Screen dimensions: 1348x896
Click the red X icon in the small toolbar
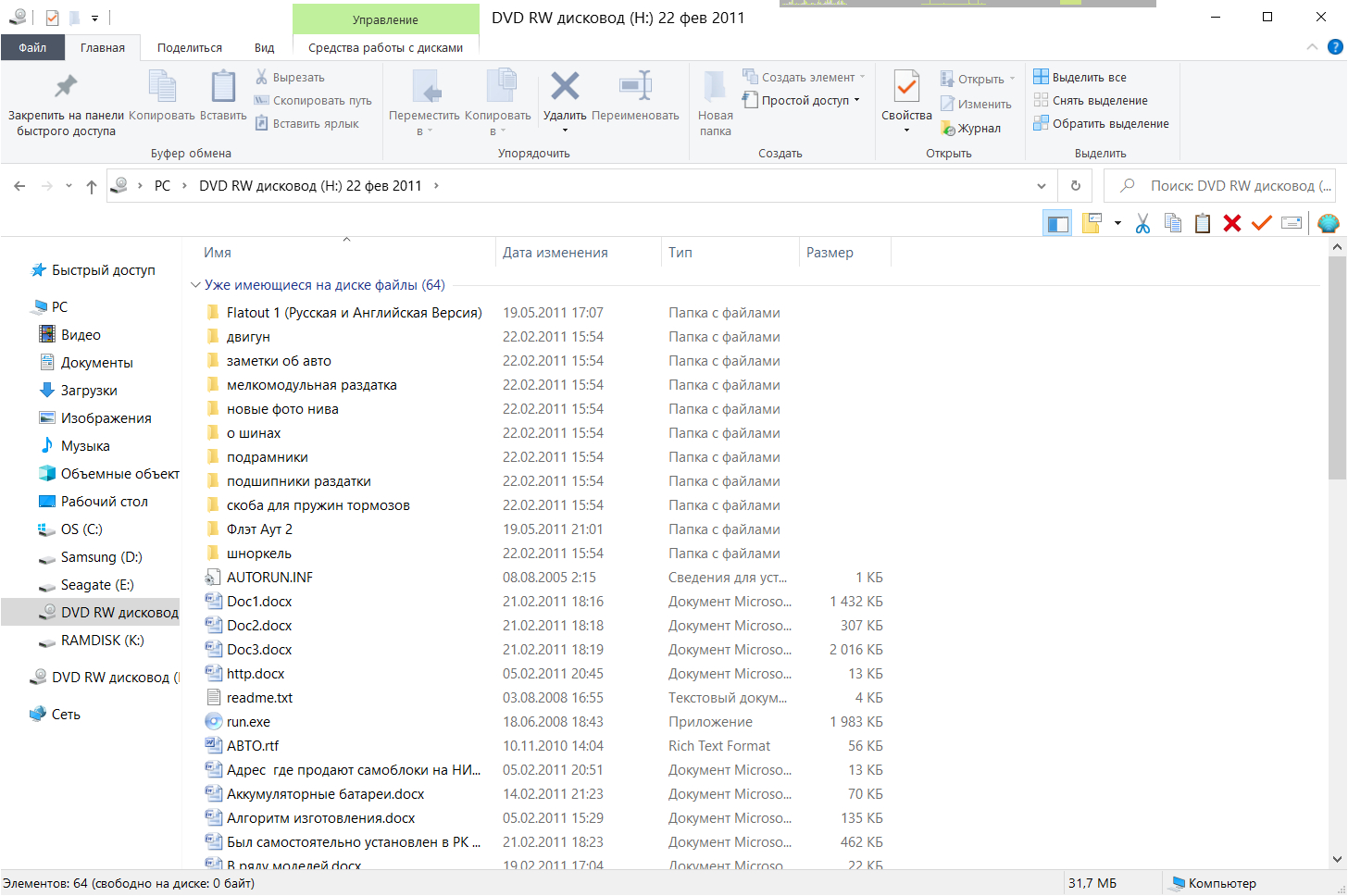pyautogui.click(x=1231, y=223)
